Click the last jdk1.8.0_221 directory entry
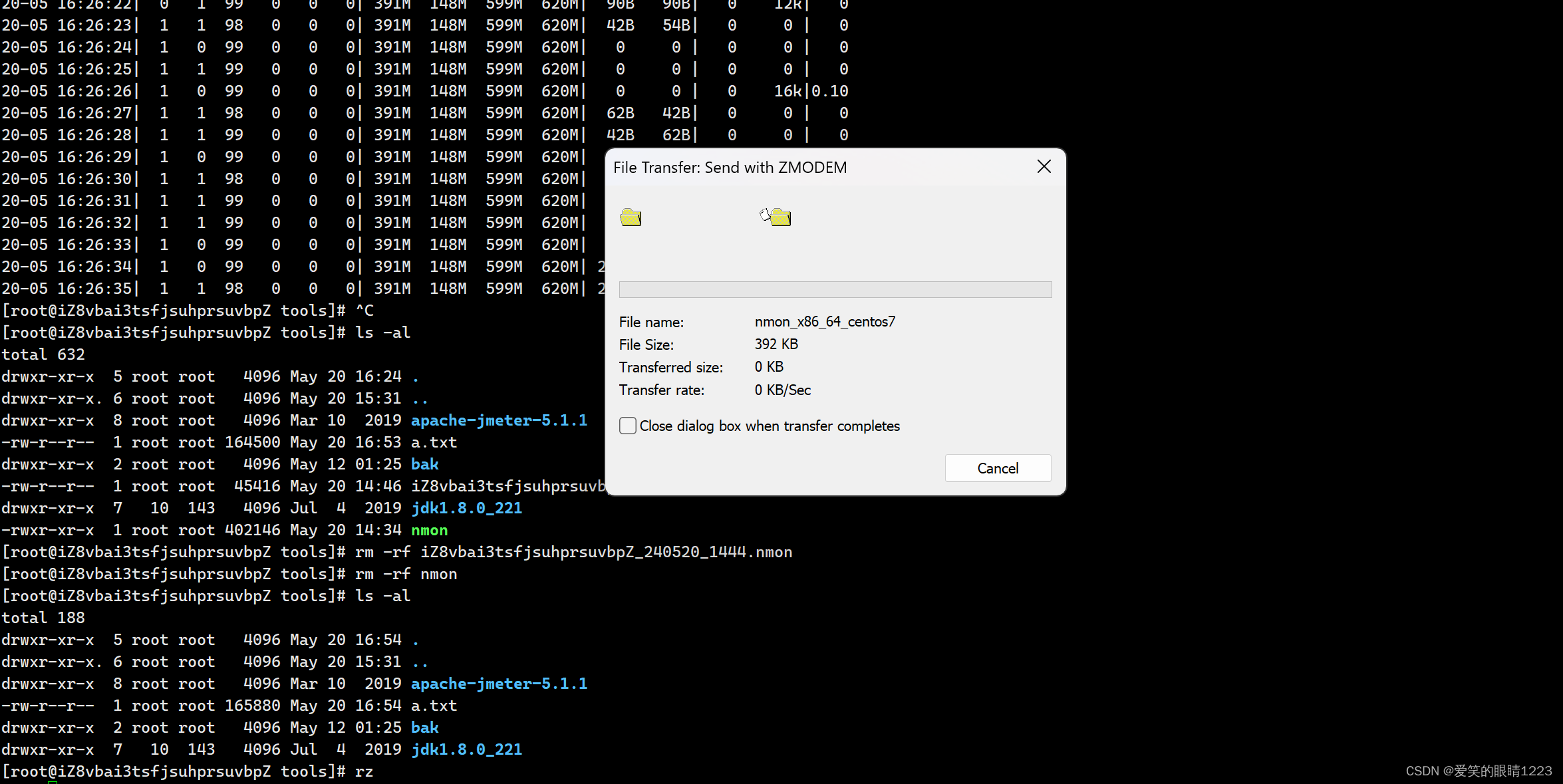This screenshot has height=784, width=1563. tap(466, 750)
